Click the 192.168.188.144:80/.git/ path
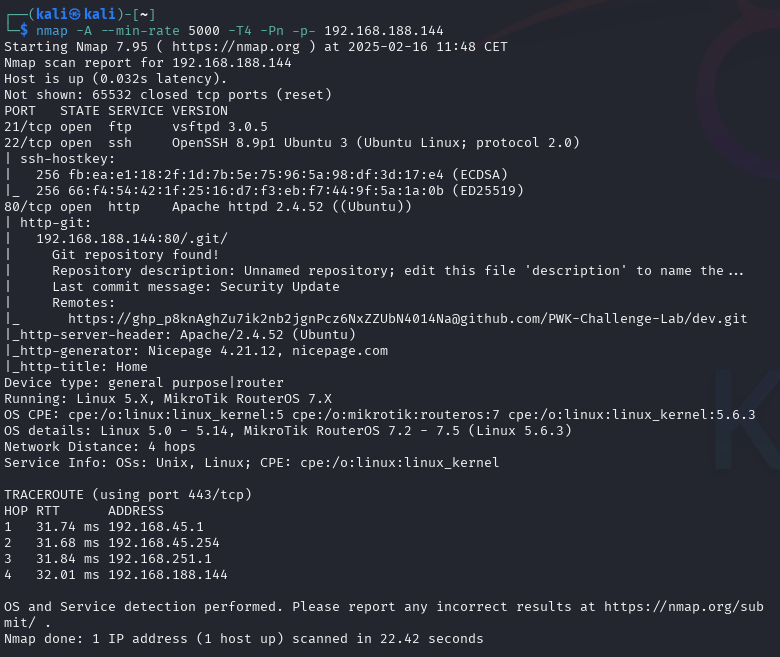 [131, 239]
